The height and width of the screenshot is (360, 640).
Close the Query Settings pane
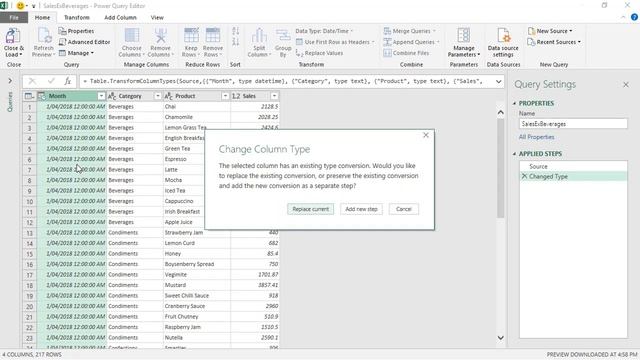coord(626,84)
